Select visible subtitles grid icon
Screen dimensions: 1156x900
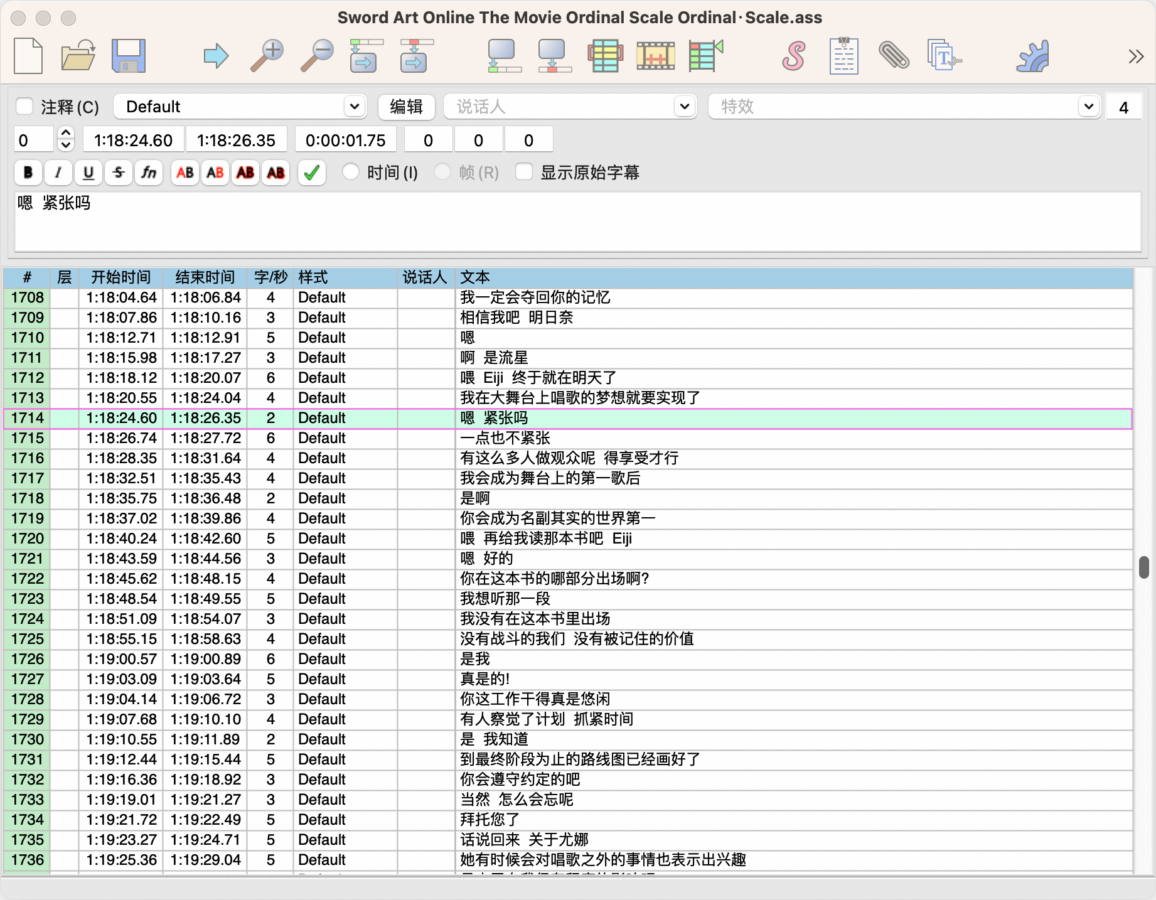[x=605, y=56]
